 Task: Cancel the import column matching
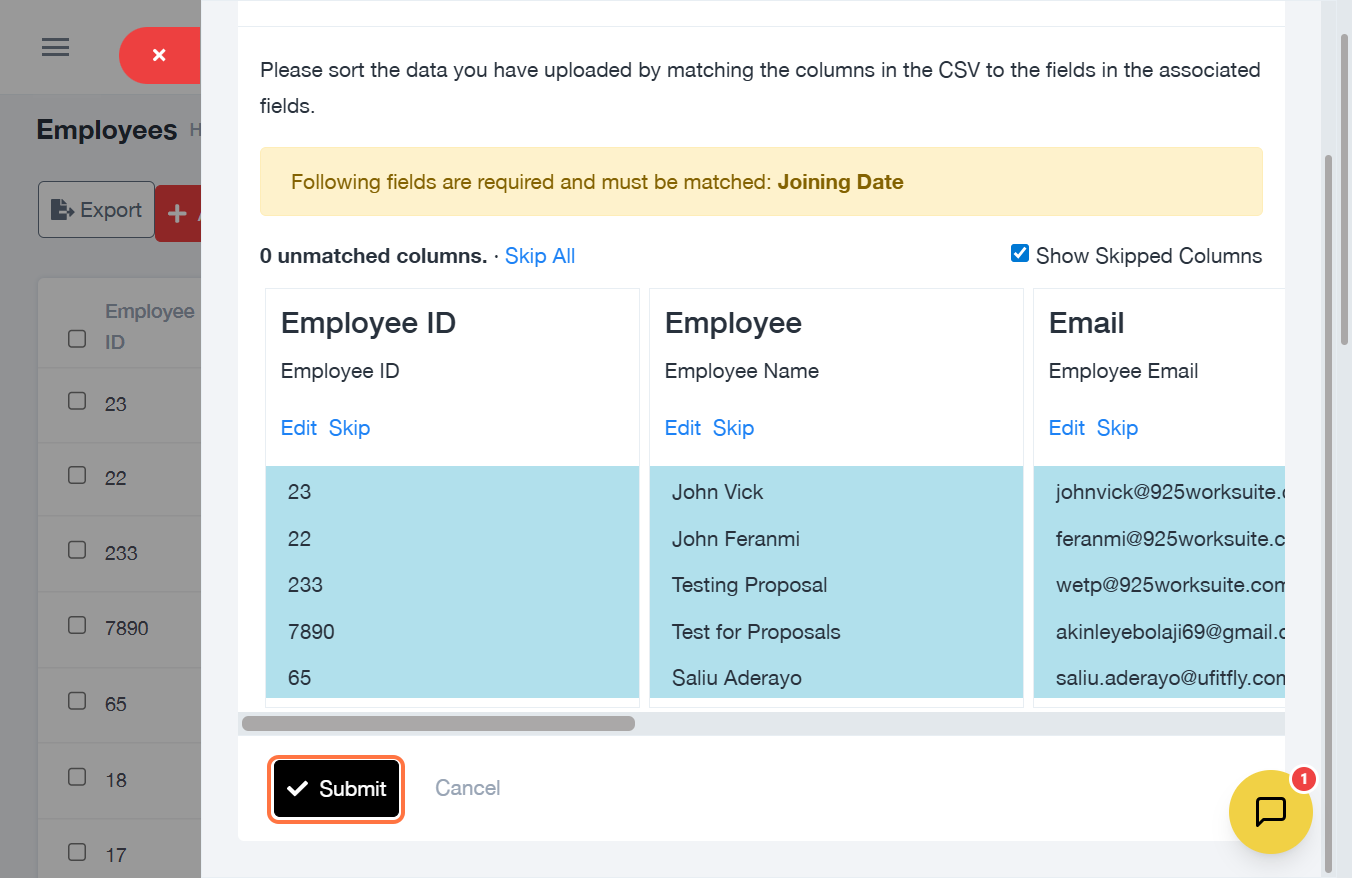tap(467, 789)
